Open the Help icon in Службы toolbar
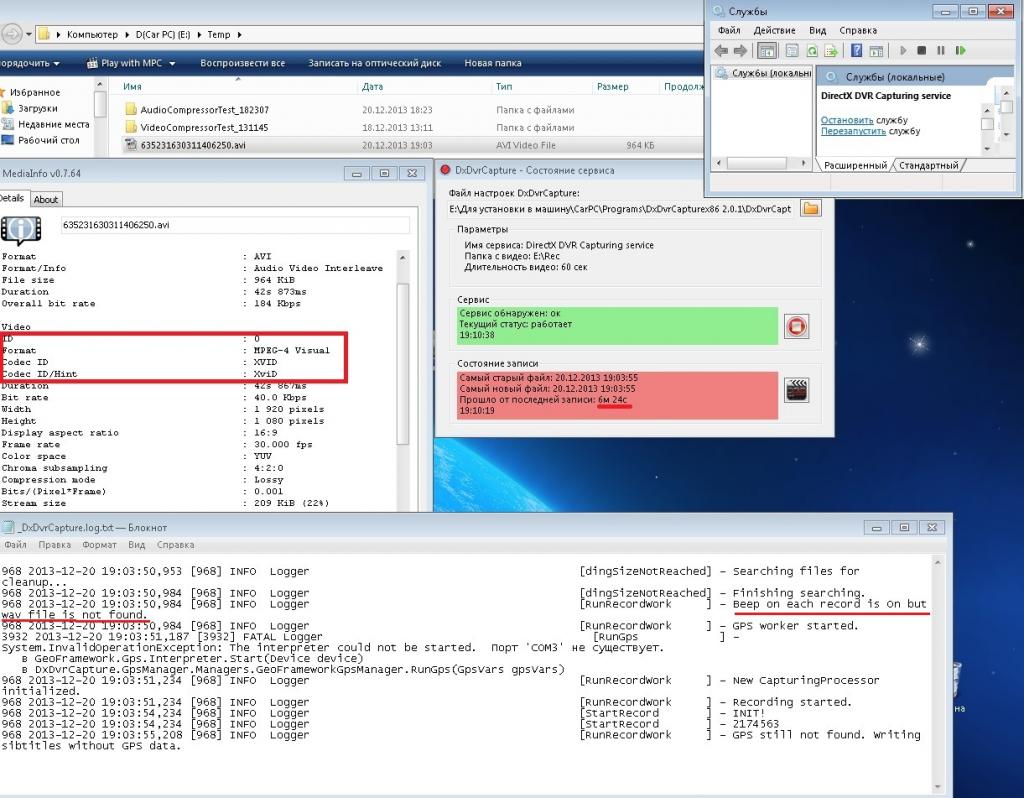This screenshot has width=1024, height=798. pos(857,50)
